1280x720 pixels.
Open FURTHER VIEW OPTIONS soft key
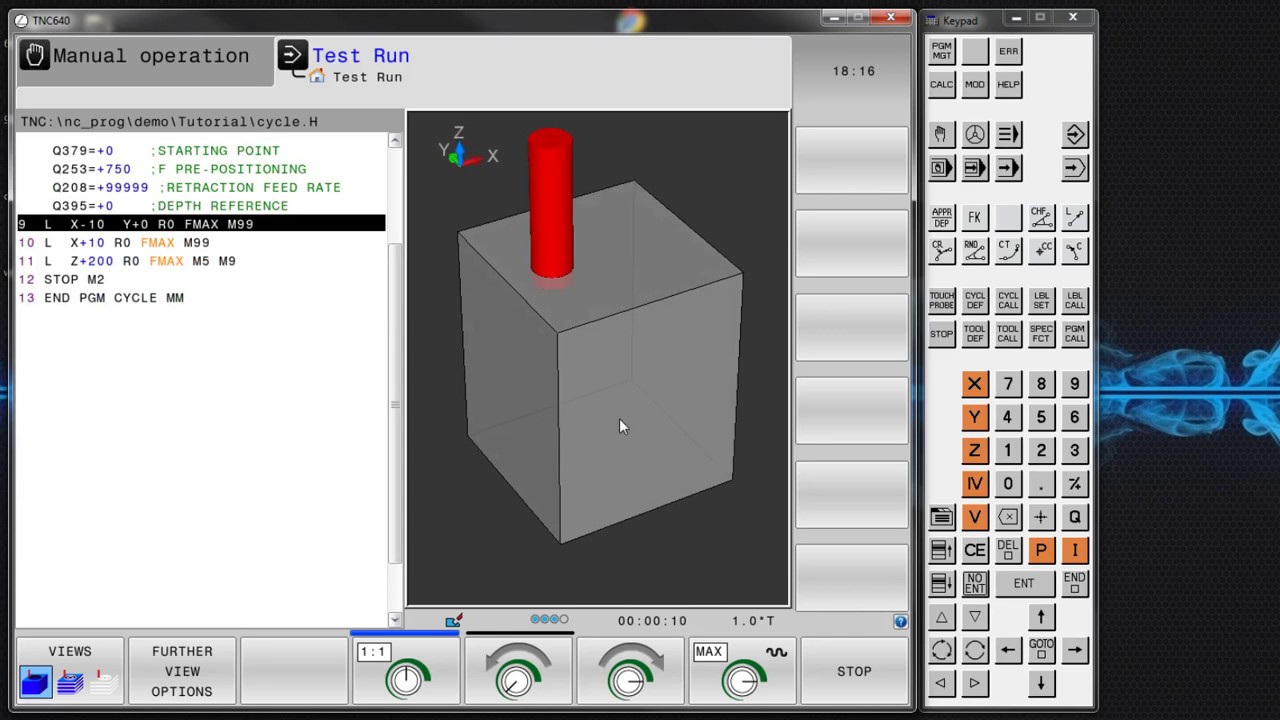click(x=182, y=671)
